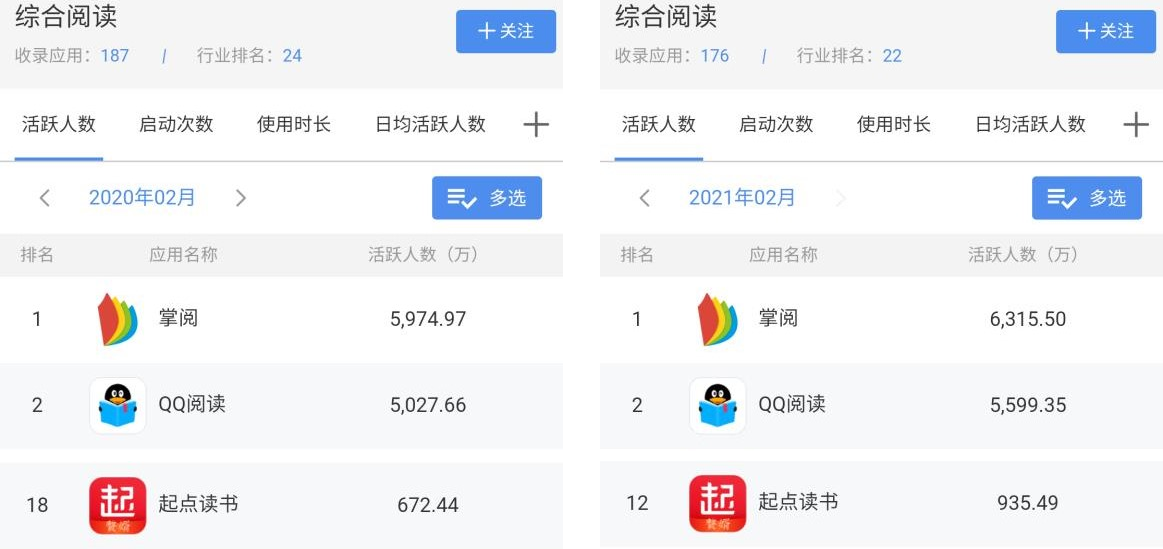The image size is (1163, 549).
Task: Click 活跃人数（万） column header, left panel
Action: pos(424,255)
